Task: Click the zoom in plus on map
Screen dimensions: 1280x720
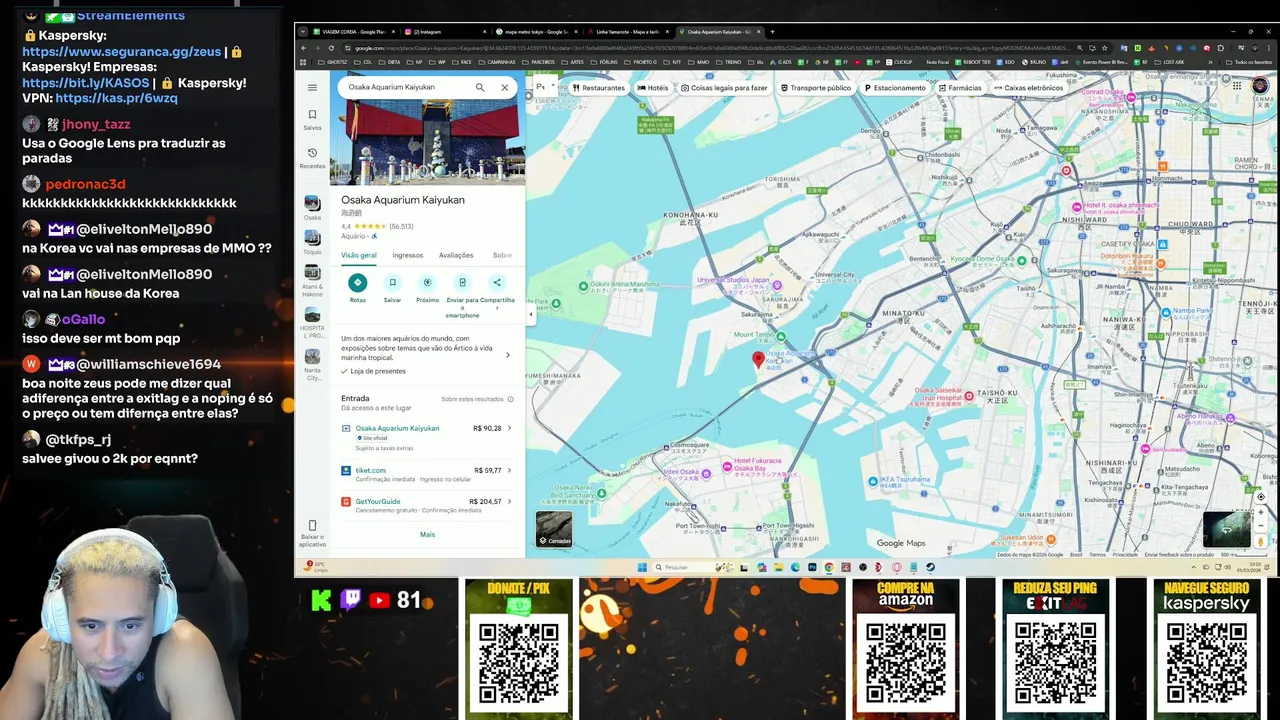Action: (1261, 512)
